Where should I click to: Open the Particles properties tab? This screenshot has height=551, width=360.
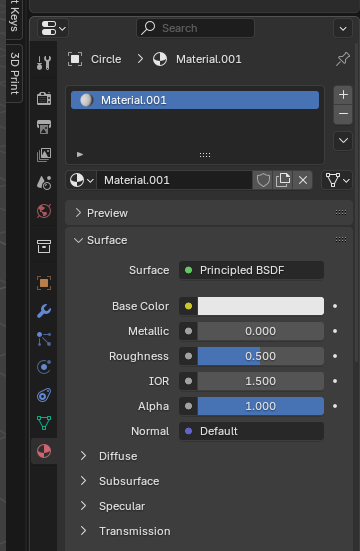pos(44,339)
